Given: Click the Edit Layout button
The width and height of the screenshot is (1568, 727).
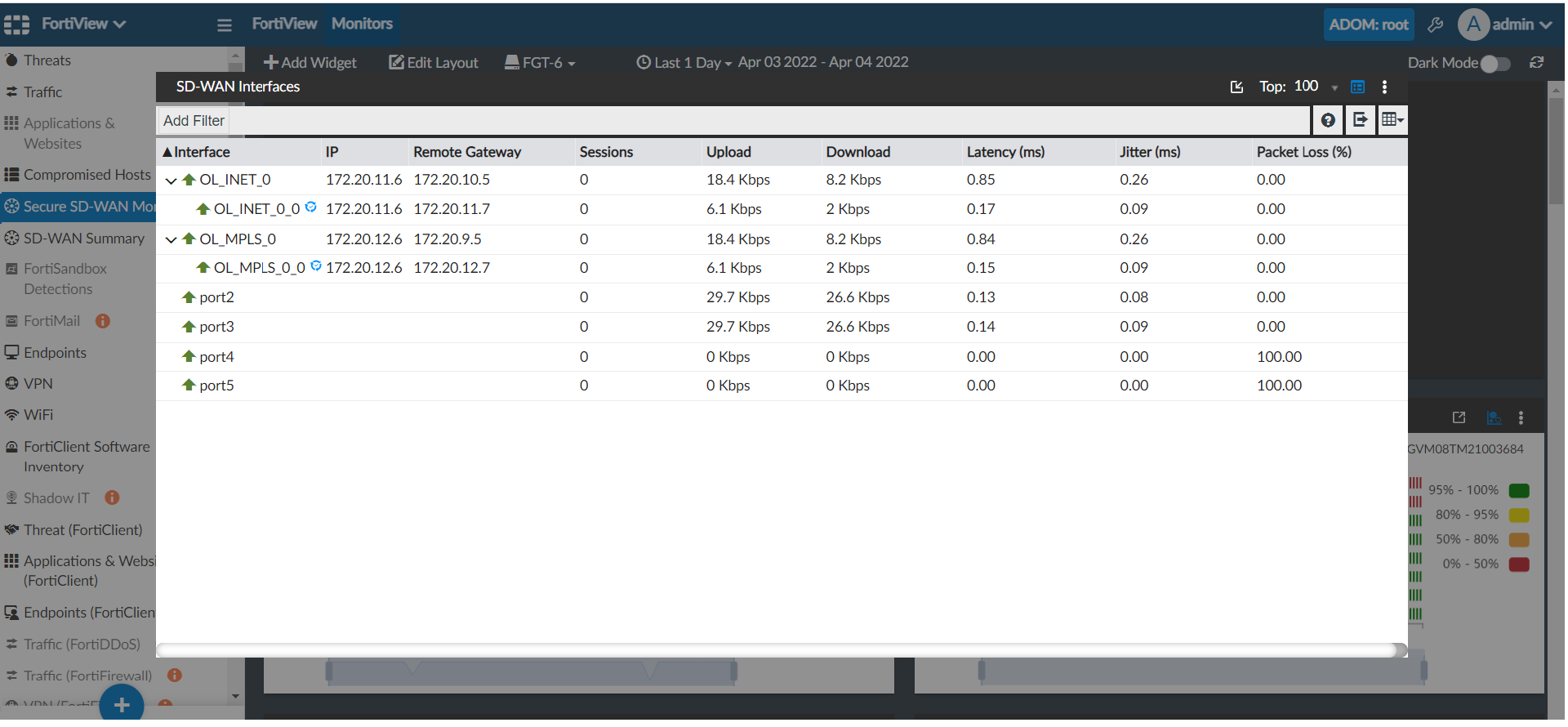Looking at the screenshot, I should tap(434, 63).
